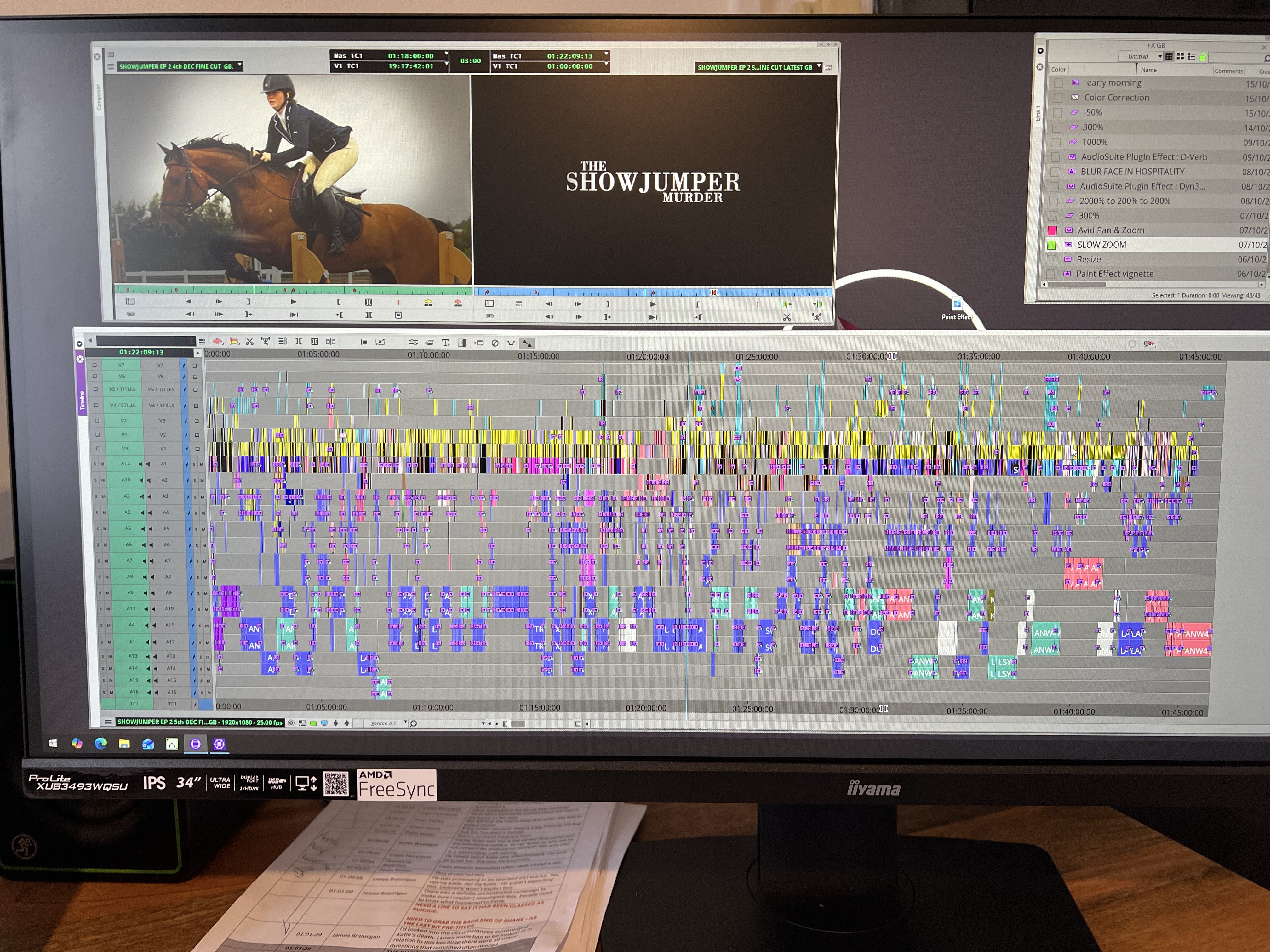Step back one frame in source monitor
This screenshot has width=1270, height=952.
[x=190, y=301]
